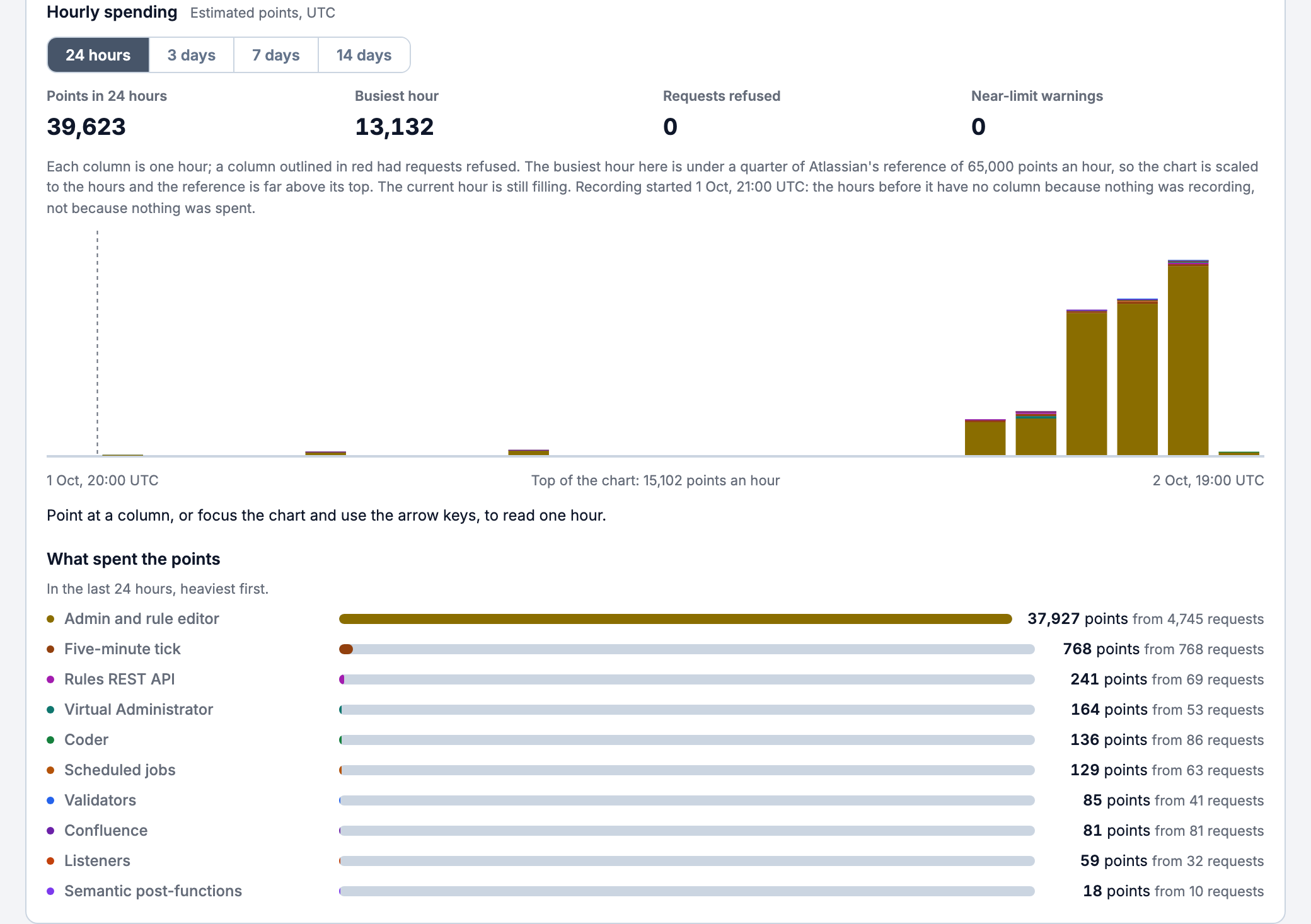Click the Admin and rule editor progress bar

(676, 619)
